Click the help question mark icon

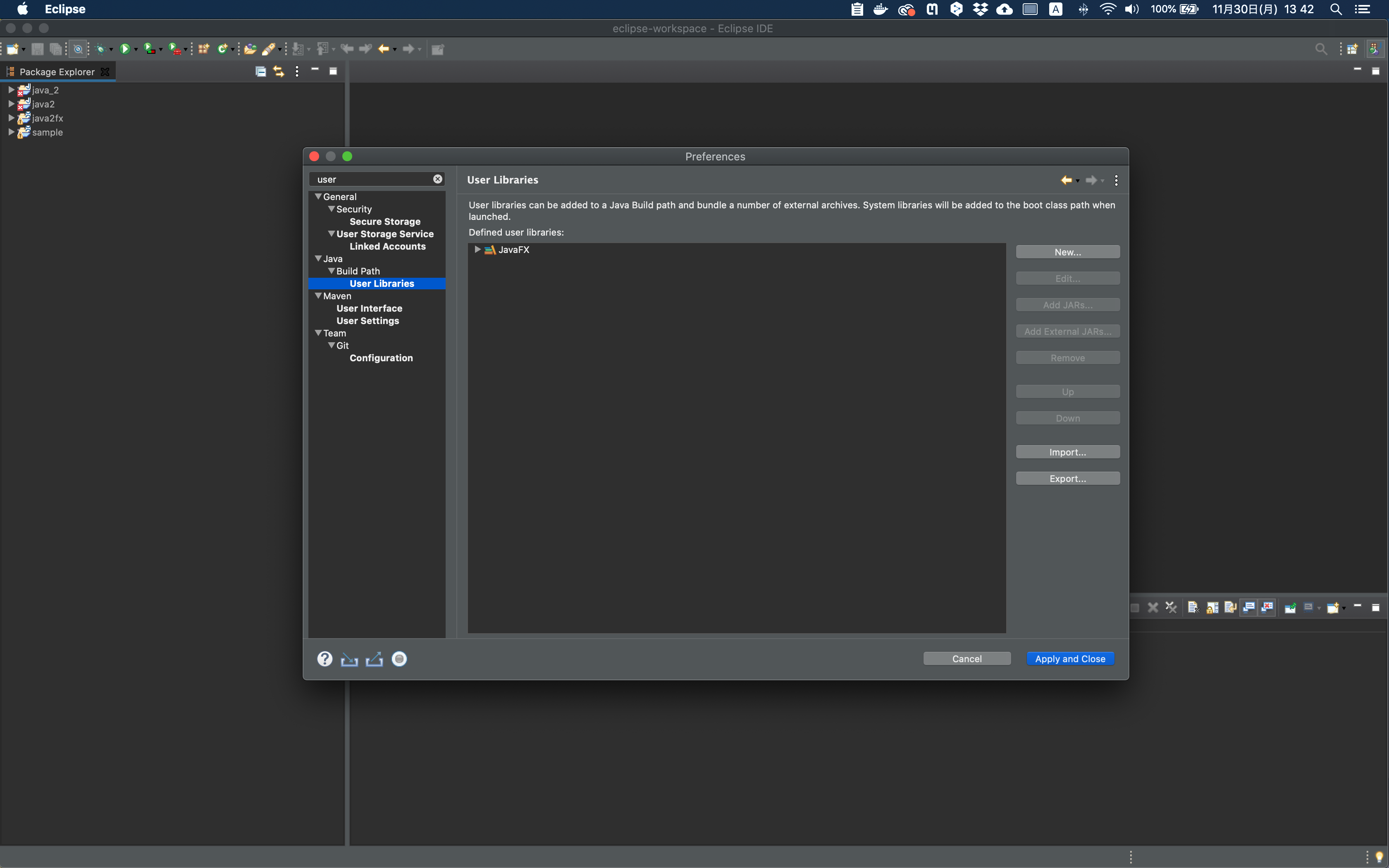click(325, 658)
